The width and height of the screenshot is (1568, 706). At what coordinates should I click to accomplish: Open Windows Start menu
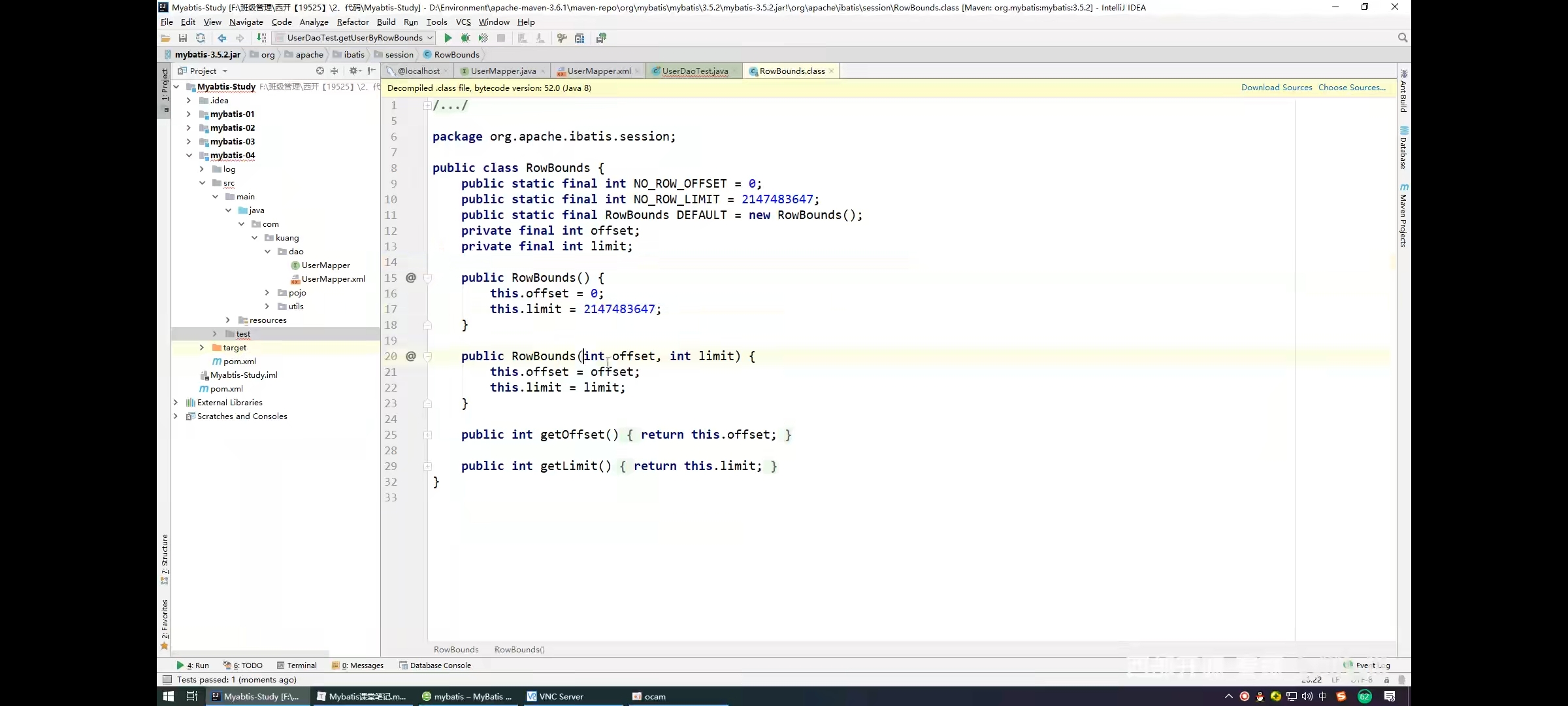click(169, 696)
